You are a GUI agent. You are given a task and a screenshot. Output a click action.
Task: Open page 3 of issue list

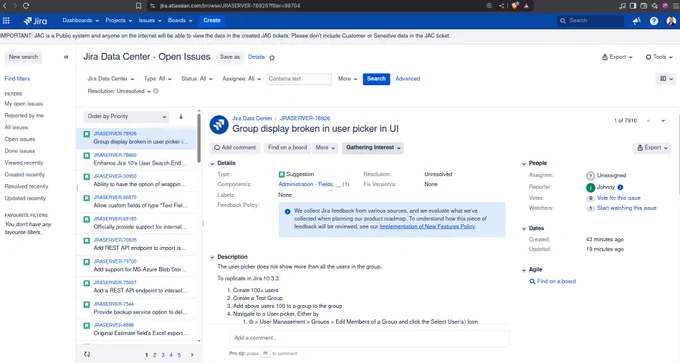pyautogui.click(x=163, y=355)
